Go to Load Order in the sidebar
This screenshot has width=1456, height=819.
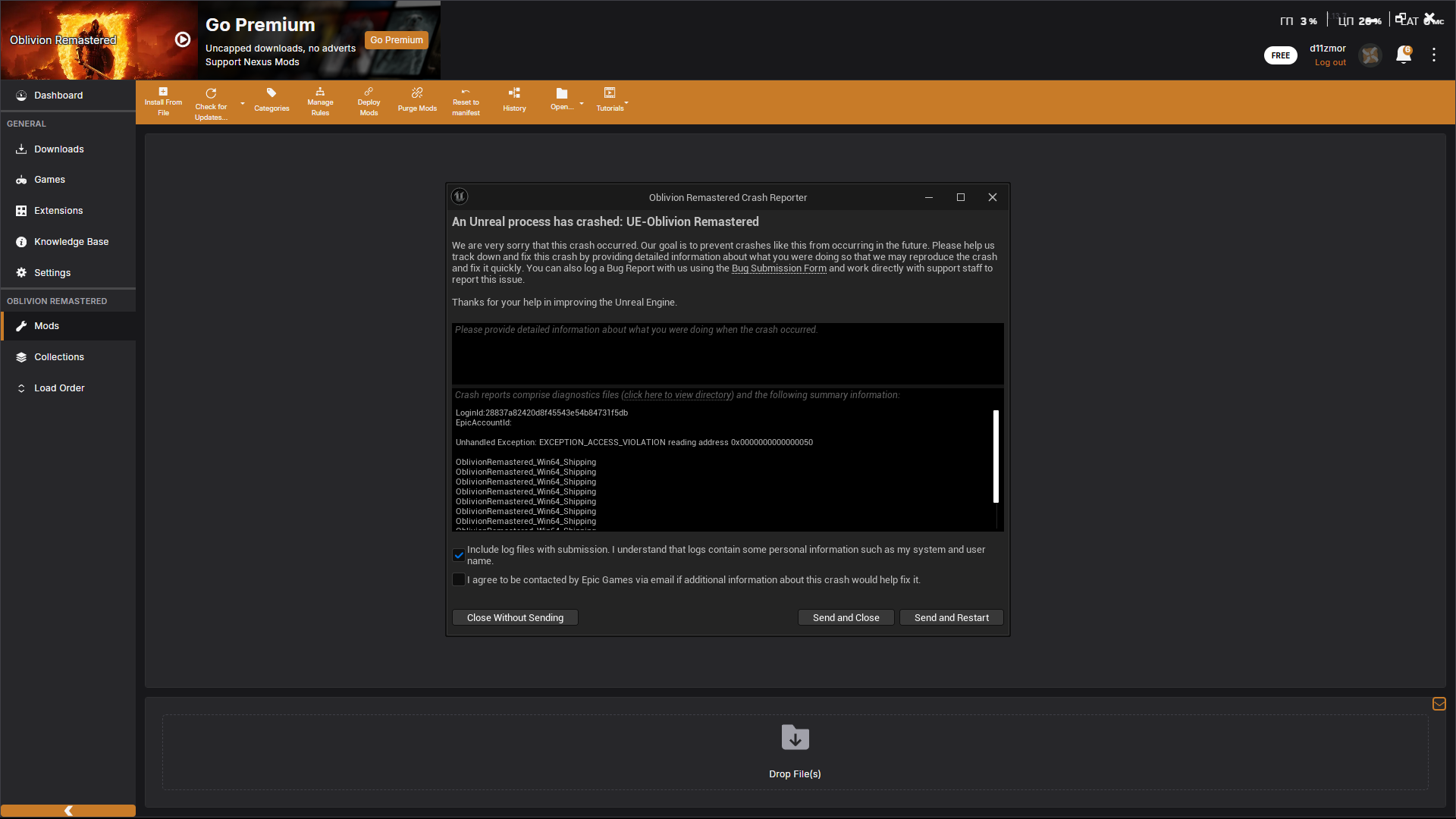59,388
